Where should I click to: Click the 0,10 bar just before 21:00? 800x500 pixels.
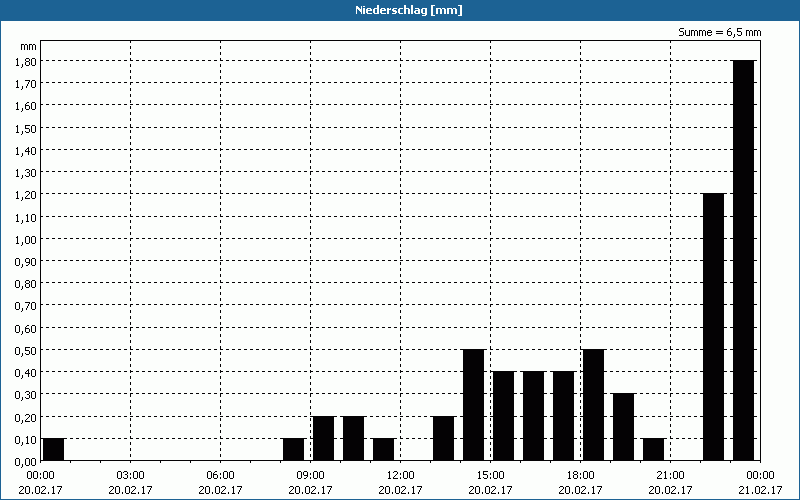pos(654,449)
